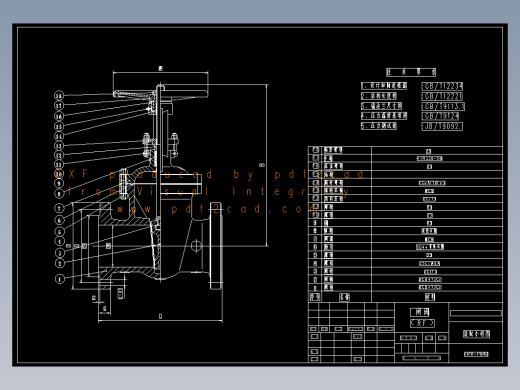Select part balloon number 6
This screenshot has height=390, width=520.
pyautogui.click(x=59, y=220)
